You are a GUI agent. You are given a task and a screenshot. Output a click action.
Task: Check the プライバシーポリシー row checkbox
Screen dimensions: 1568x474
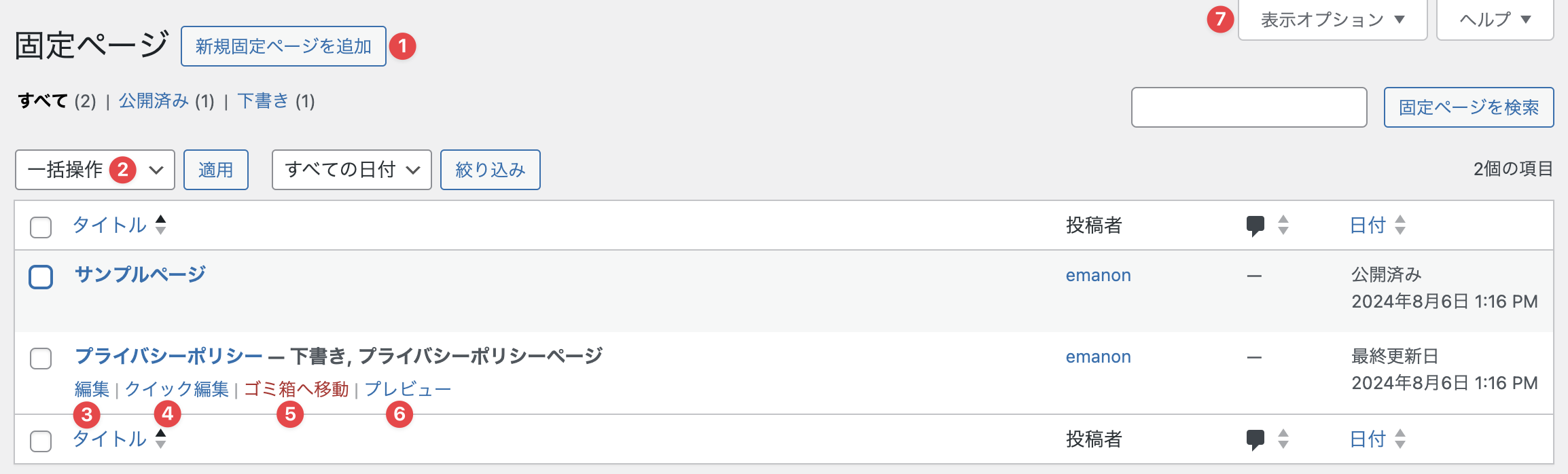pyautogui.click(x=41, y=359)
